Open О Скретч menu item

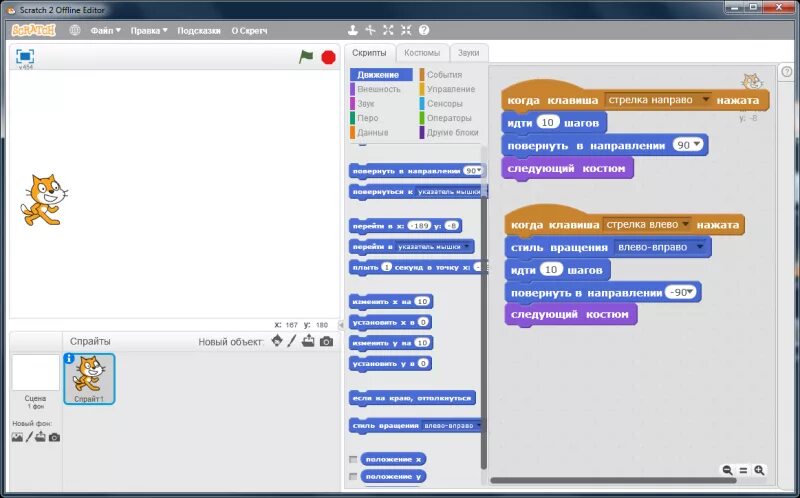tap(249, 31)
